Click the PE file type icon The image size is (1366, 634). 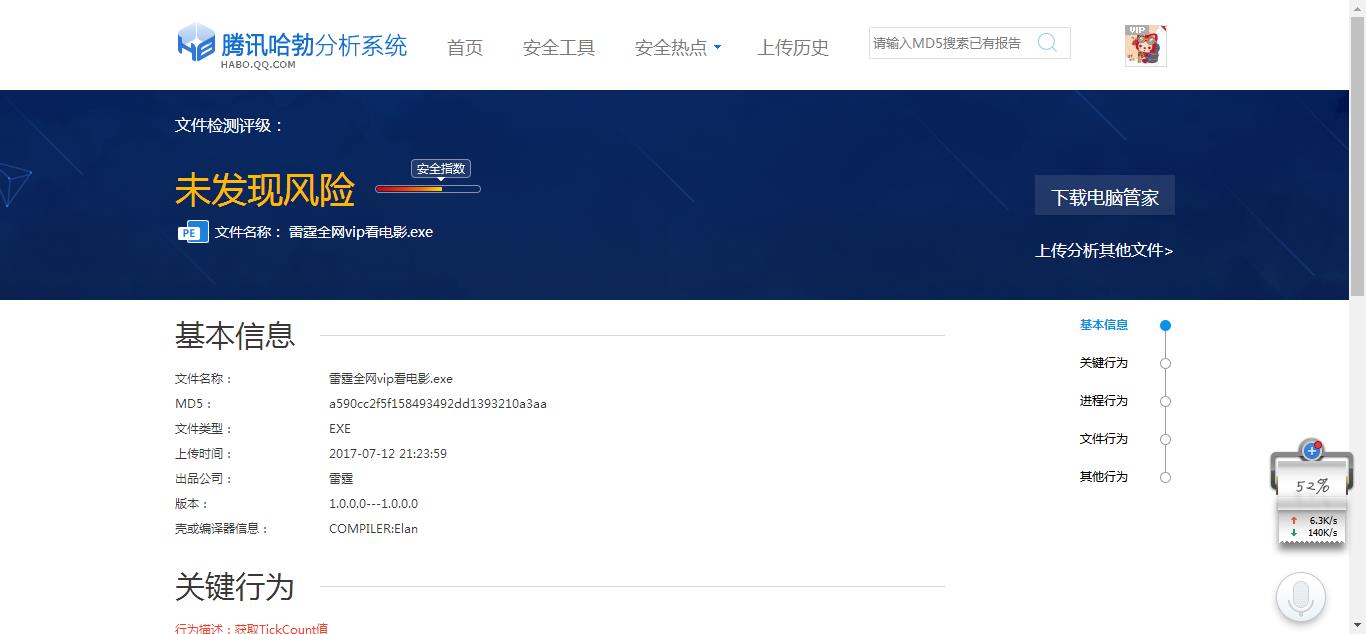[x=193, y=232]
